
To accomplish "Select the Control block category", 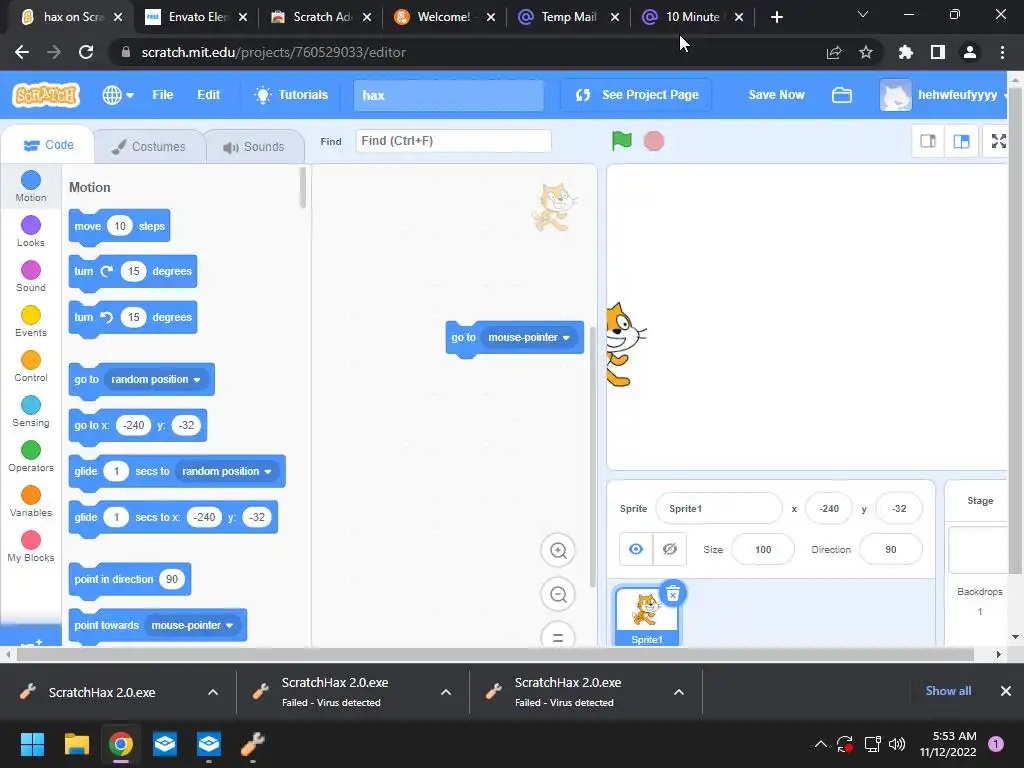I will (x=31, y=366).
